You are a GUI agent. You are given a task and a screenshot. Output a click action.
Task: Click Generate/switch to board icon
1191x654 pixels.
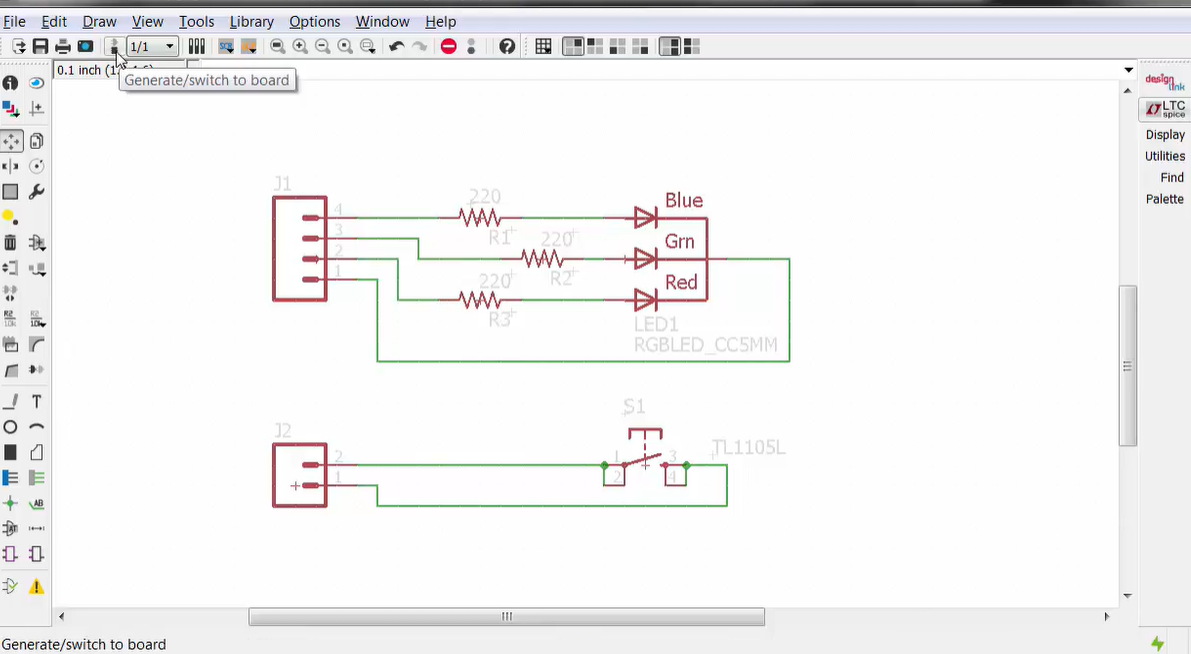coord(114,47)
